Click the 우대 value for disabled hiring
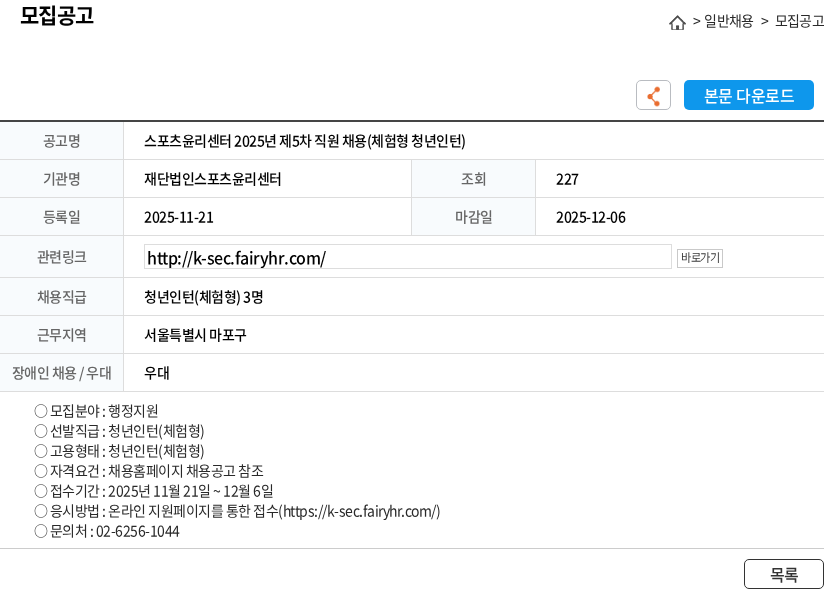824x589 pixels. [157, 373]
